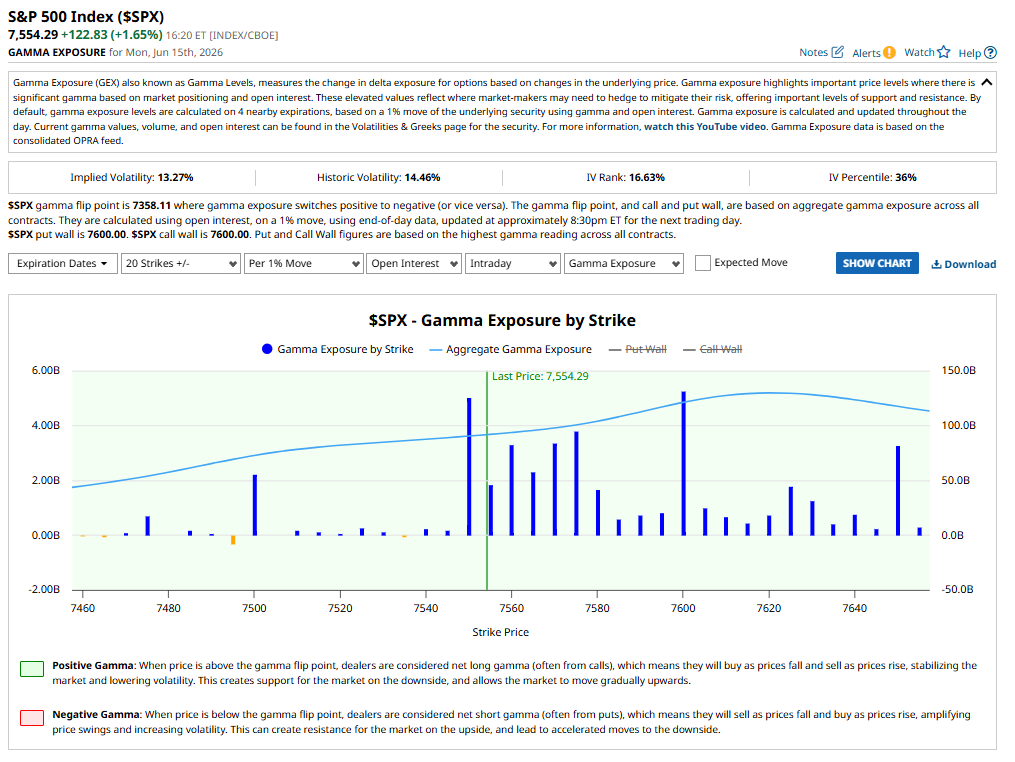Viewport: 1015px width, 762px height.
Task: Click the IV Rank 16.63% value
Action: coord(647,177)
